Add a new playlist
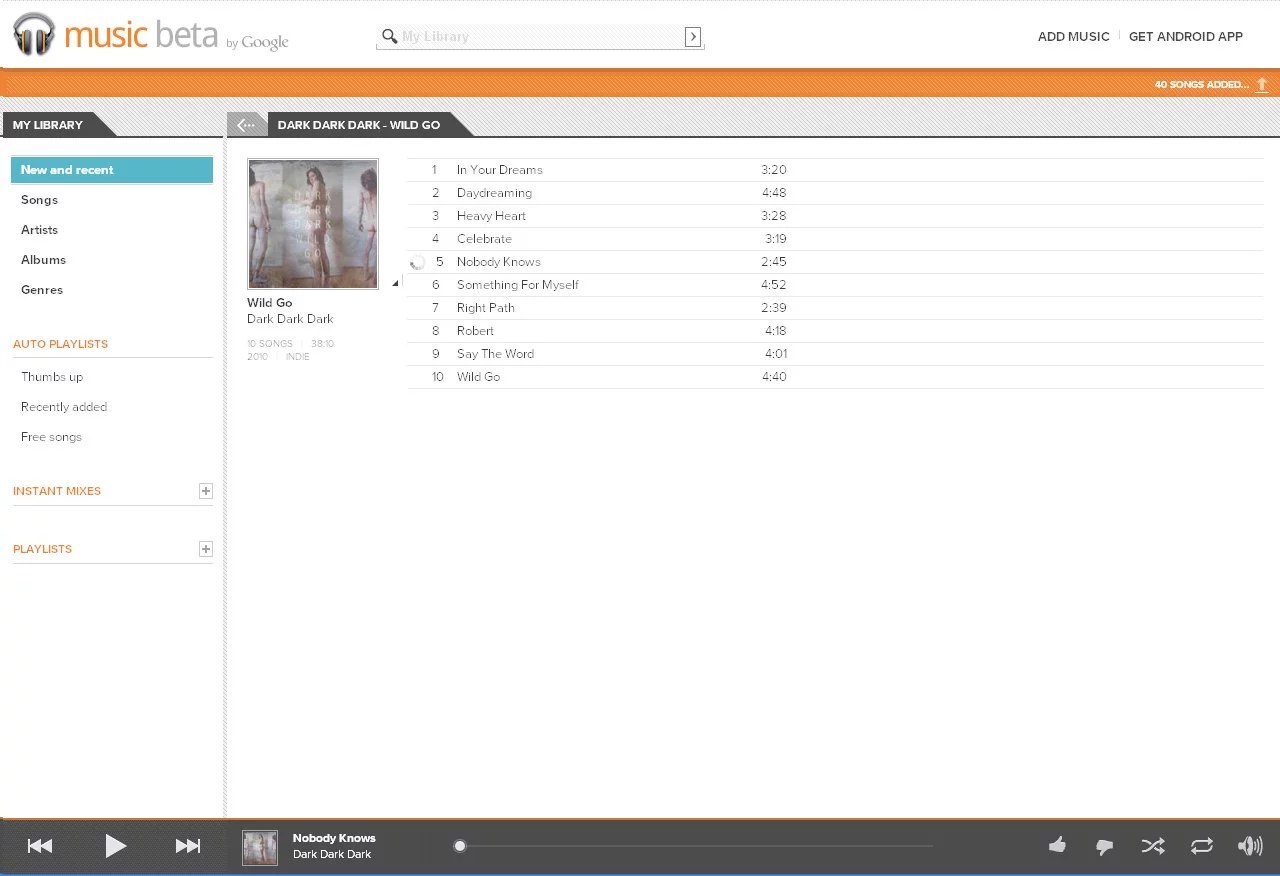This screenshot has height=876, width=1280. [206, 549]
